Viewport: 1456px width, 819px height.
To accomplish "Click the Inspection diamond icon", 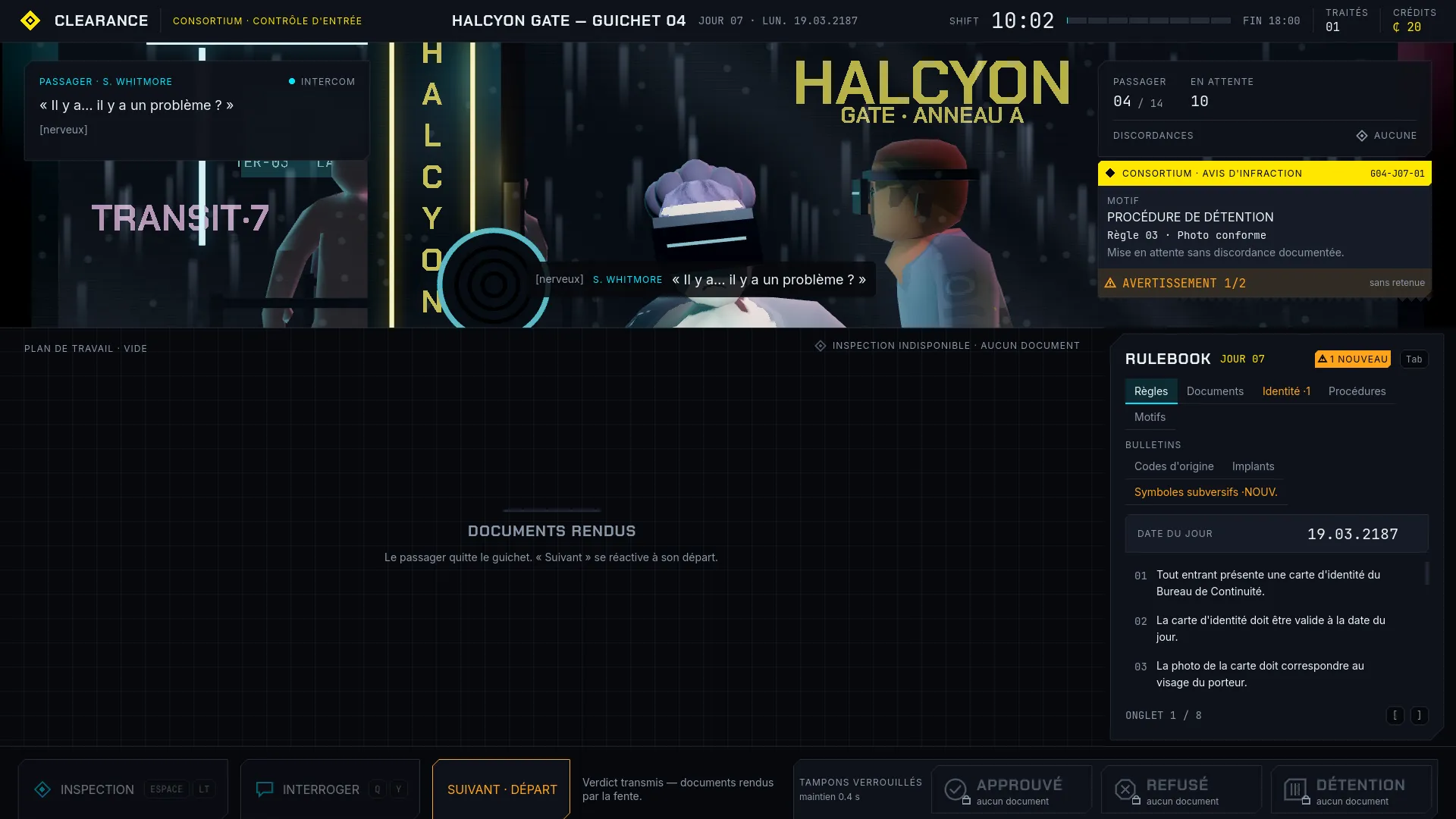I will [42, 789].
